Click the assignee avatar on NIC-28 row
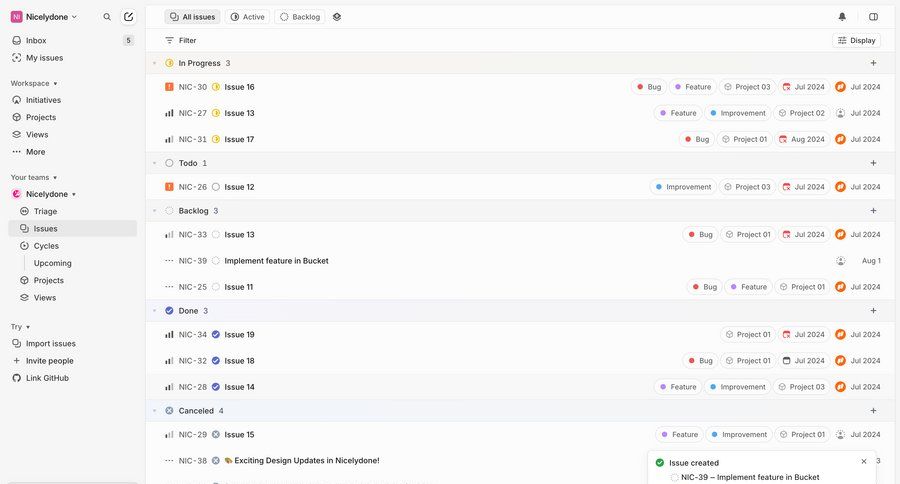The height and width of the screenshot is (484, 900). point(840,387)
